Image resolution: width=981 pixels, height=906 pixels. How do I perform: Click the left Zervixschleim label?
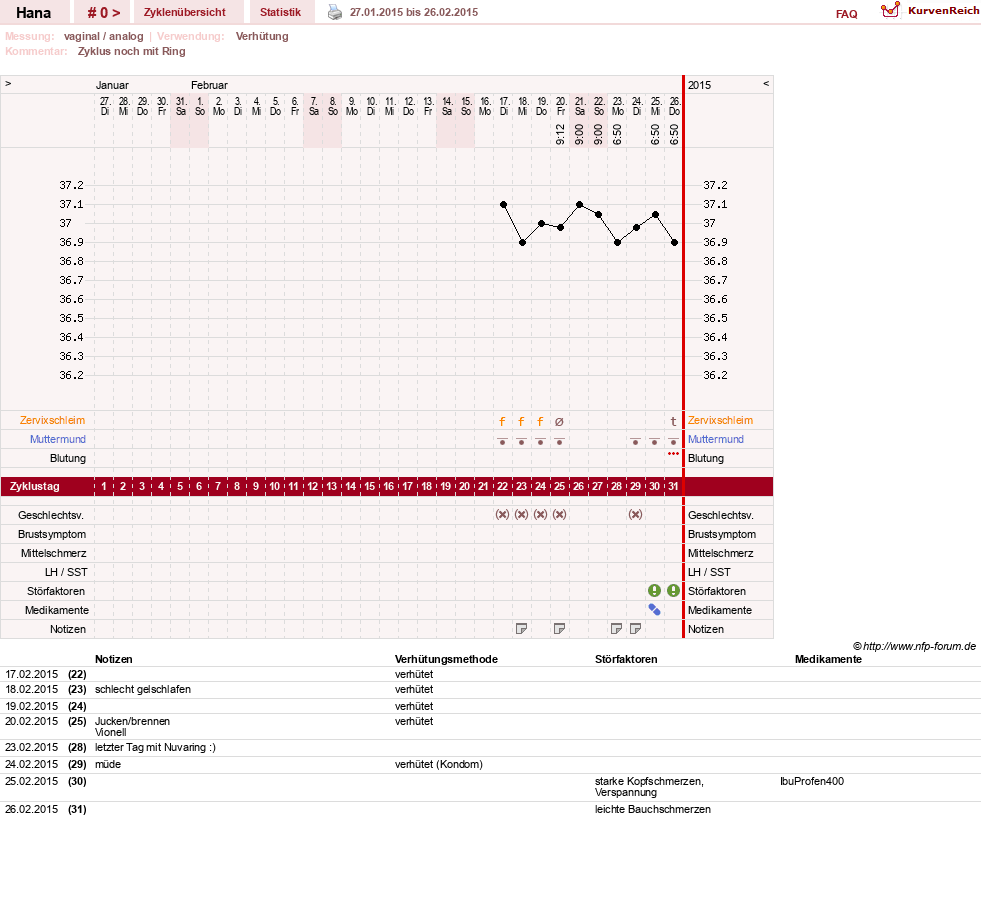pos(52,420)
